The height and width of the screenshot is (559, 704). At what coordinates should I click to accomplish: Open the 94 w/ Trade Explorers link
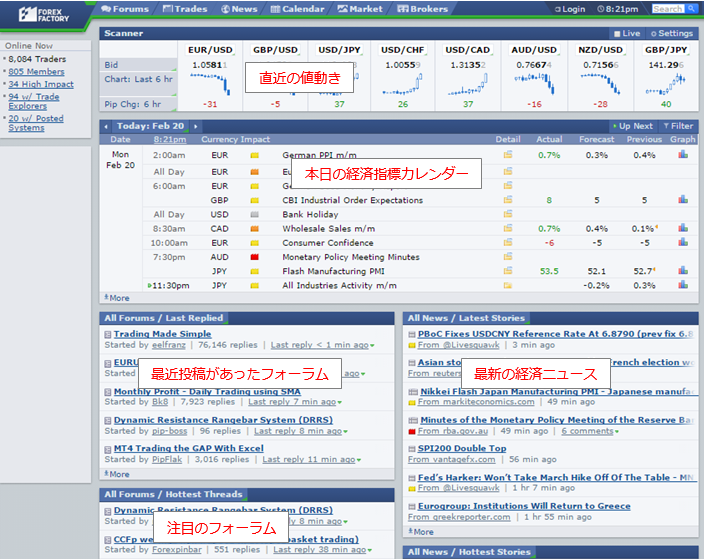pyautogui.click(x=34, y=101)
